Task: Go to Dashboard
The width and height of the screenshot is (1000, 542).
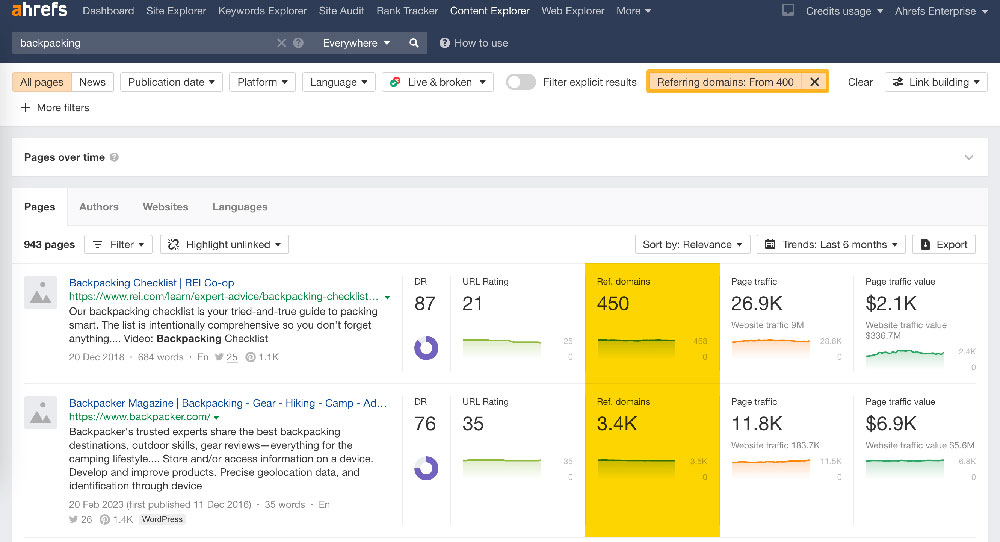Action: point(108,11)
